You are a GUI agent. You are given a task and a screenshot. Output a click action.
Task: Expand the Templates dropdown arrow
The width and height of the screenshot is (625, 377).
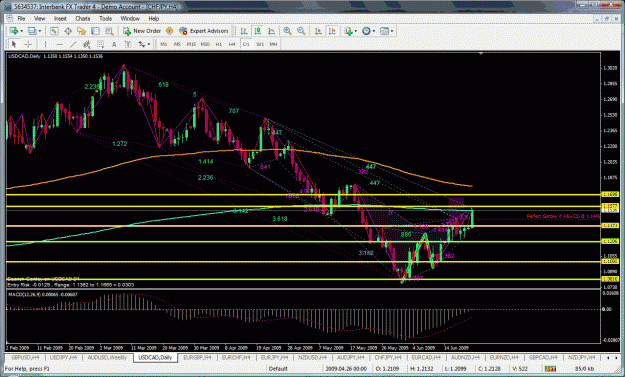click(x=392, y=31)
